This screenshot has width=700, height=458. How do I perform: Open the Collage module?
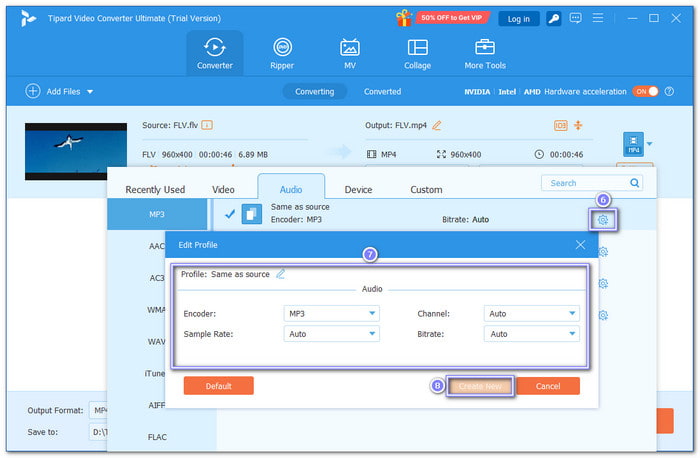click(417, 53)
